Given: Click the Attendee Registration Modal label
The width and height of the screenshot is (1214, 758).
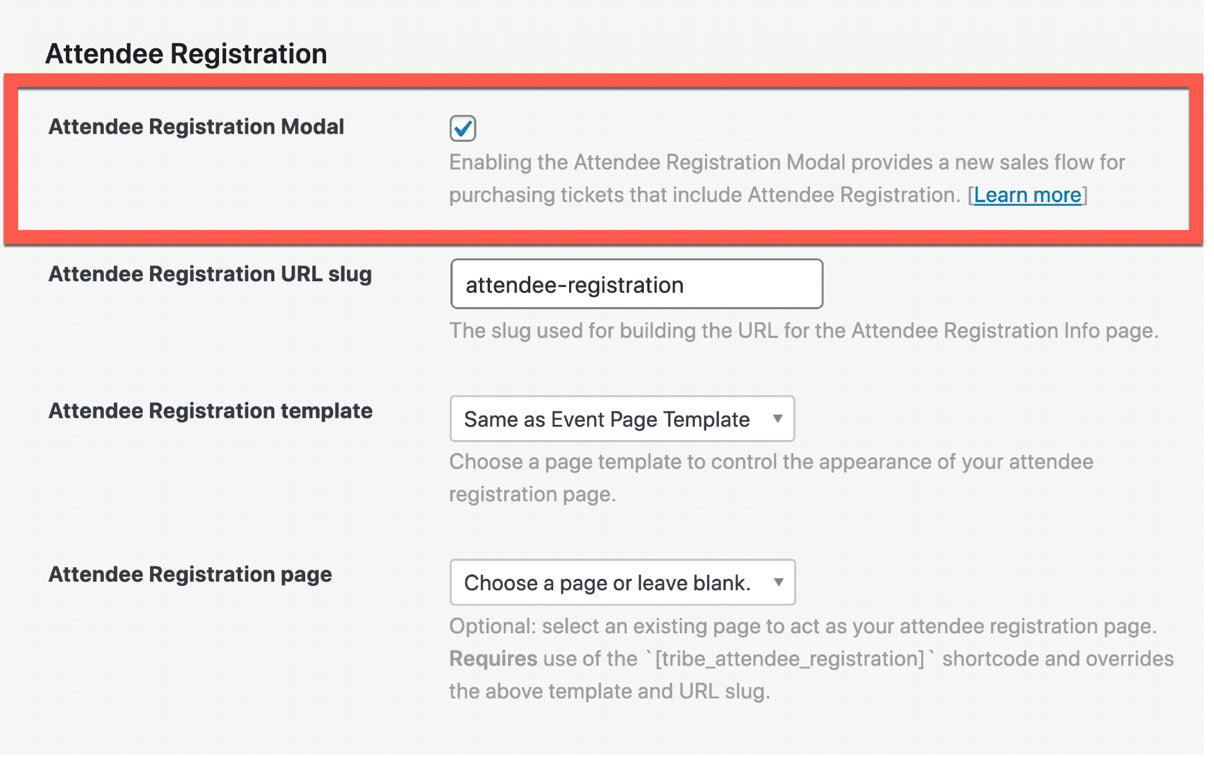Looking at the screenshot, I should (196, 127).
